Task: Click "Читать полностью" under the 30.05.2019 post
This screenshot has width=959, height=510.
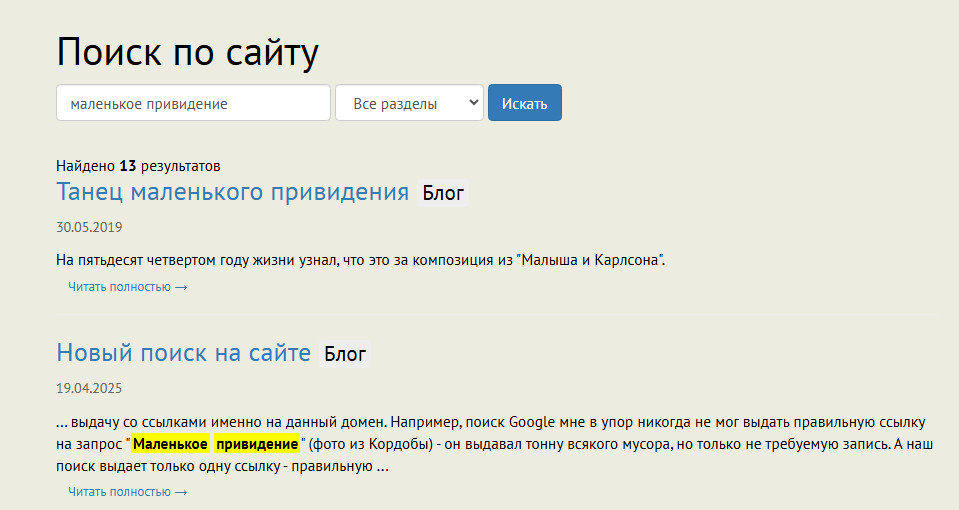Action: 120,287
